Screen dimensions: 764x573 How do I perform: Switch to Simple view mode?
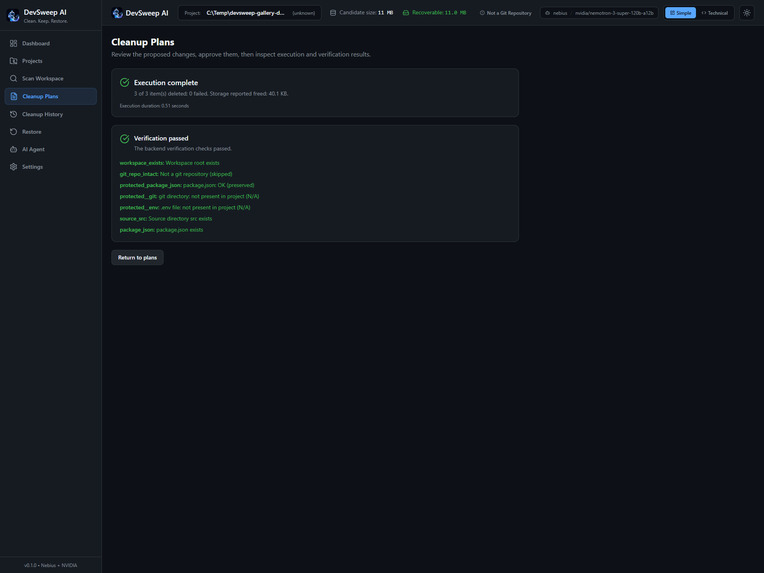(x=680, y=13)
